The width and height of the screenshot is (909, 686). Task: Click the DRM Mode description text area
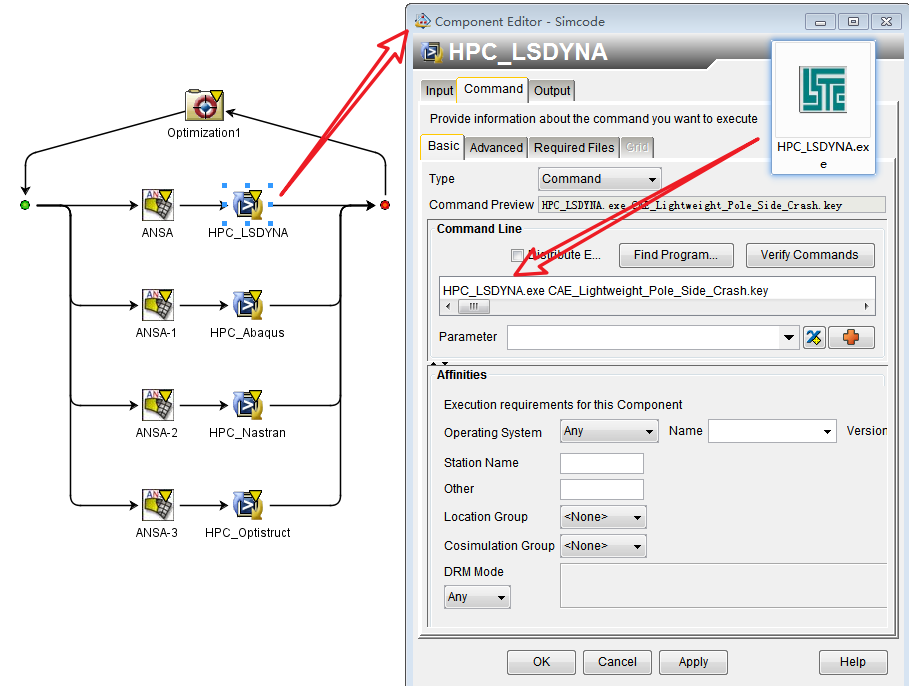pos(723,586)
